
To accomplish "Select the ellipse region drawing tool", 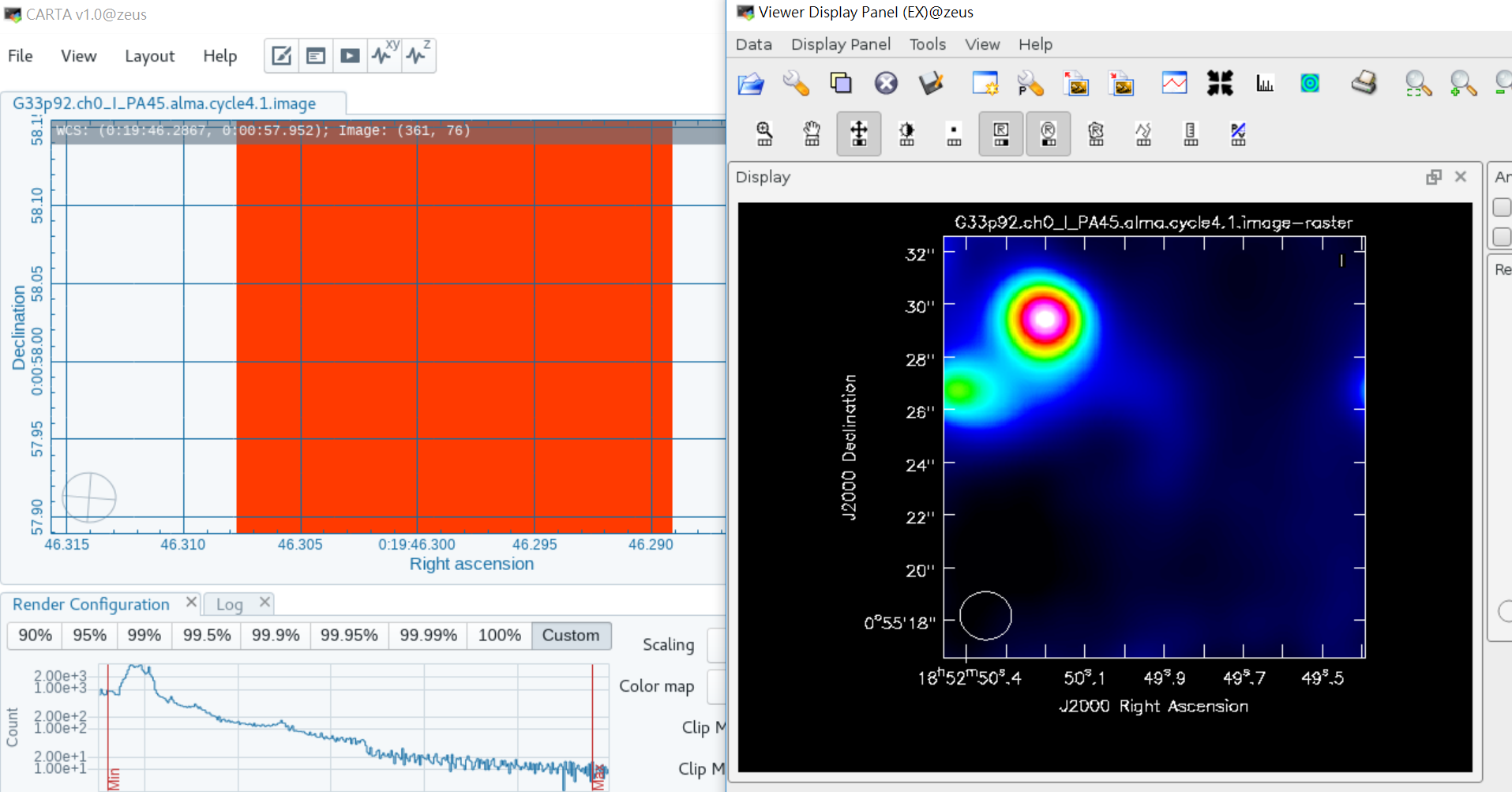I will pos(1048,133).
